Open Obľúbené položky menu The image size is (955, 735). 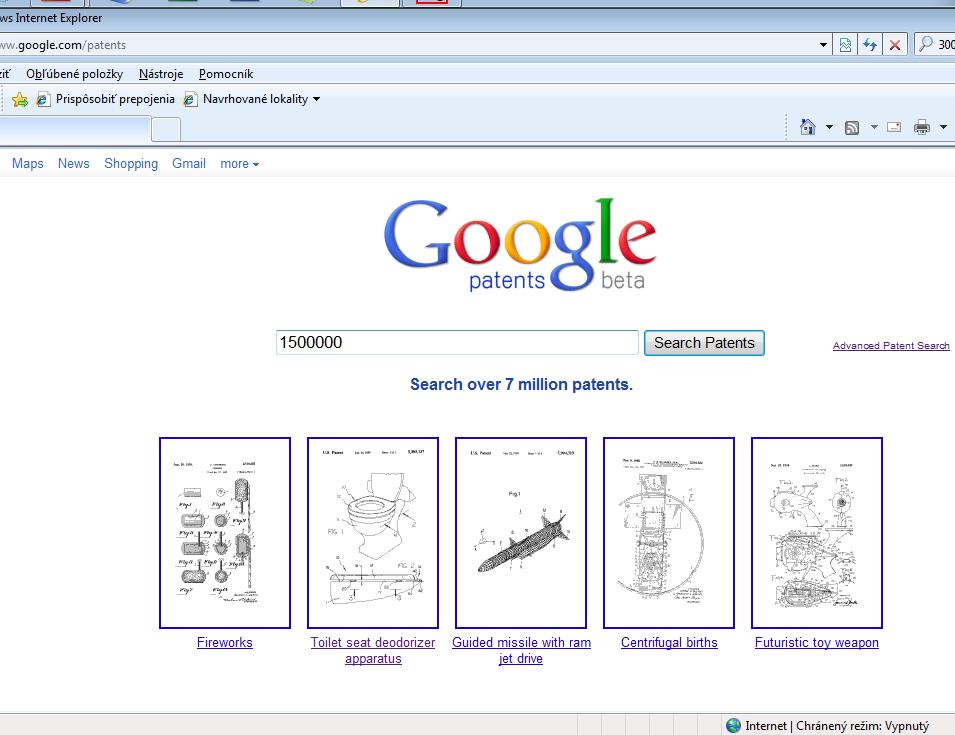click(74, 74)
